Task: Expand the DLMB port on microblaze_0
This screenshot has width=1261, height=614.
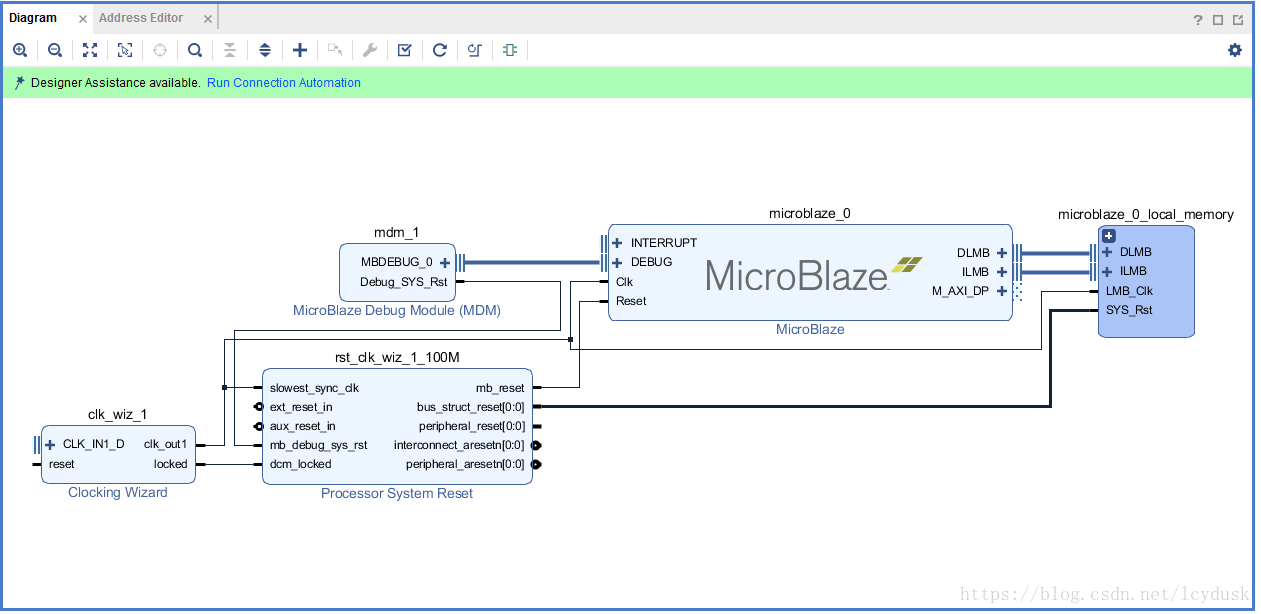Action: [1002, 253]
